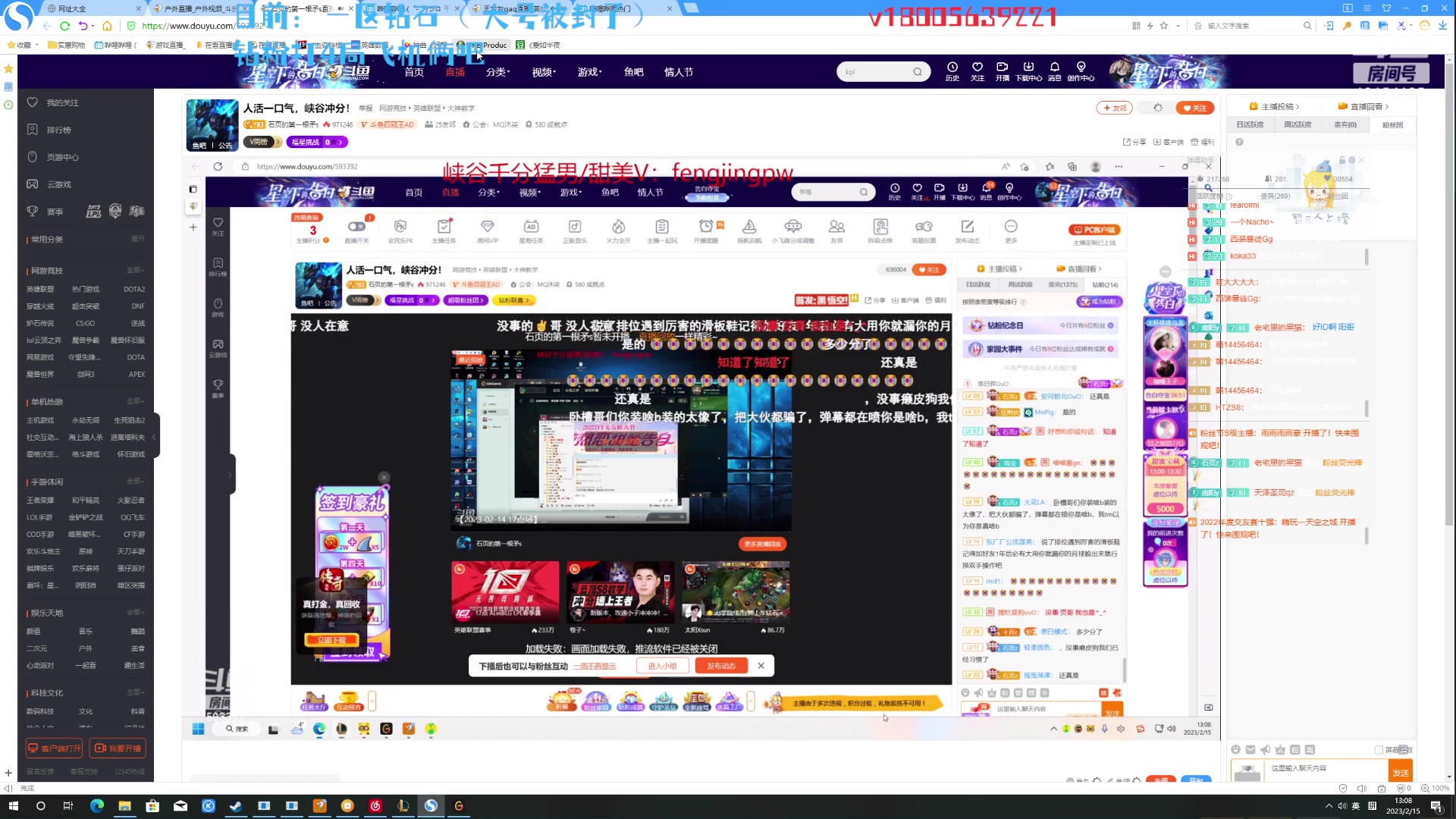
Task: Show all 单机热游 categories via 全部
Action: pyautogui.click(x=135, y=401)
